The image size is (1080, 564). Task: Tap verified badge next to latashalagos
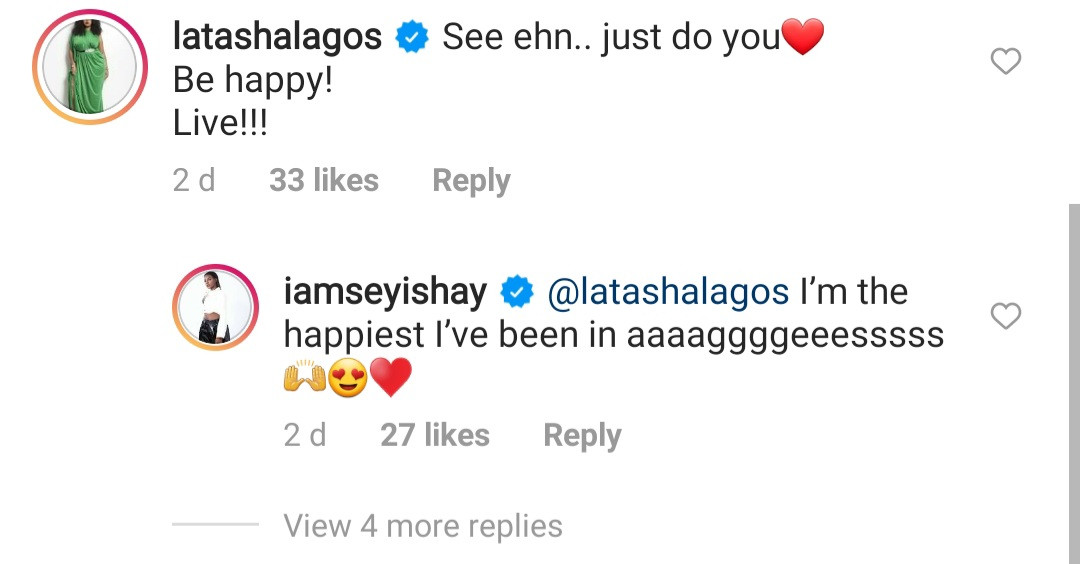click(x=412, y=37)
